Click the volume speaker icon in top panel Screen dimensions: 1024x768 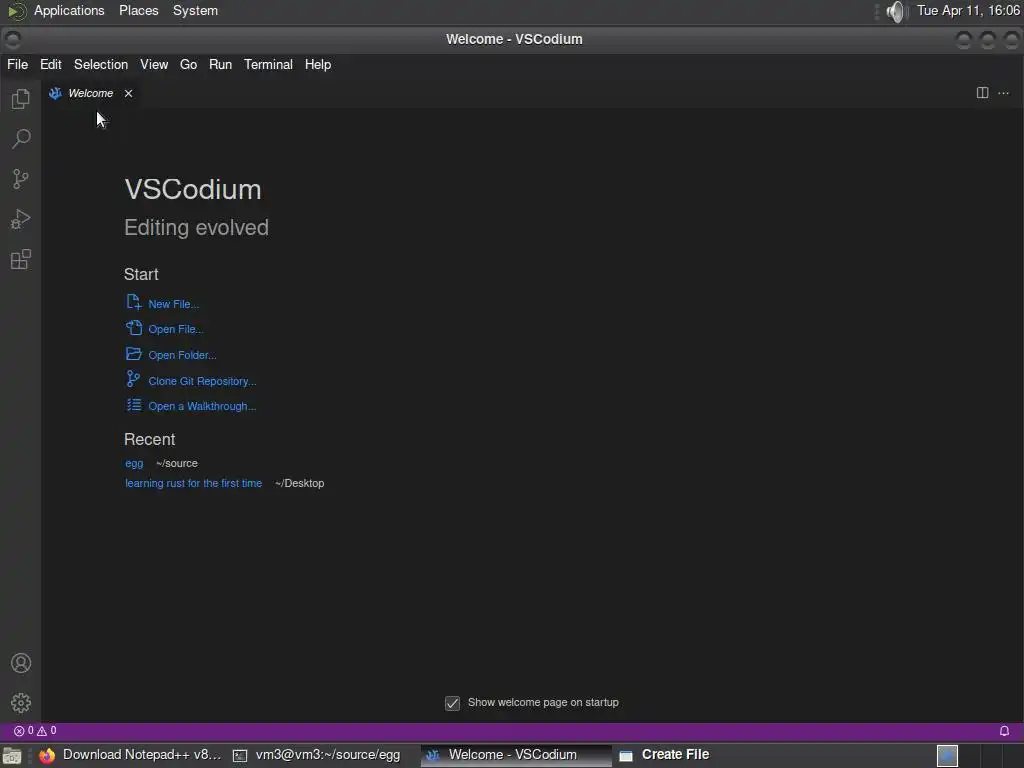tap(897, 11)
